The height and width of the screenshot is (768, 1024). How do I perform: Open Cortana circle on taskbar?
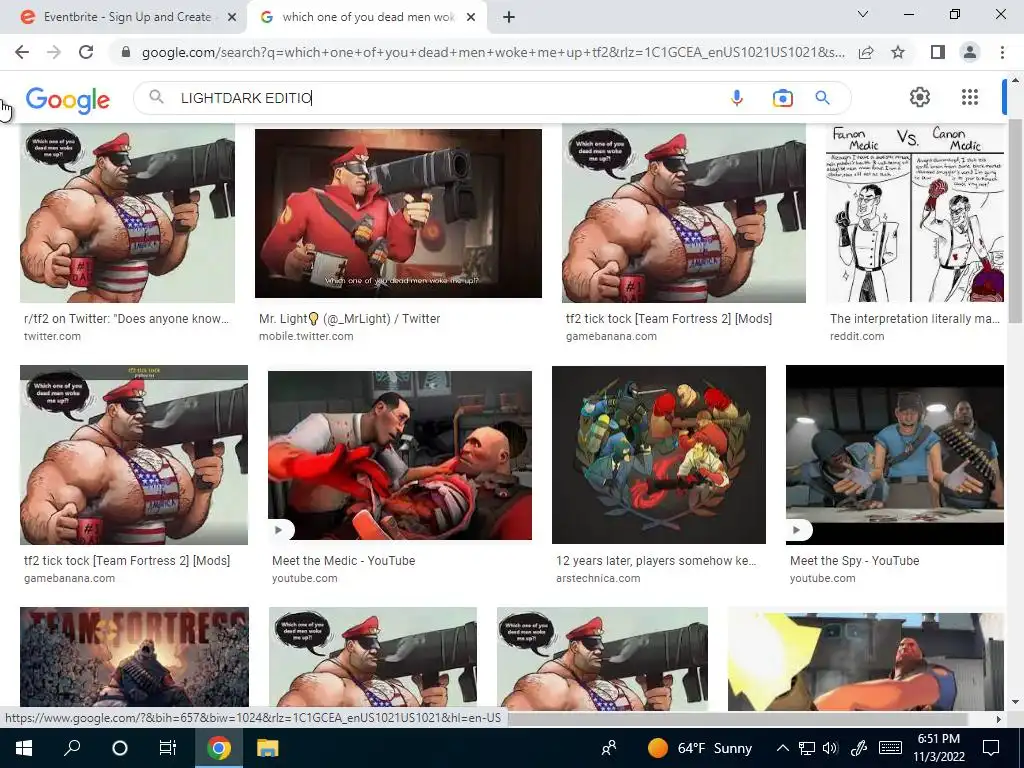120,748
